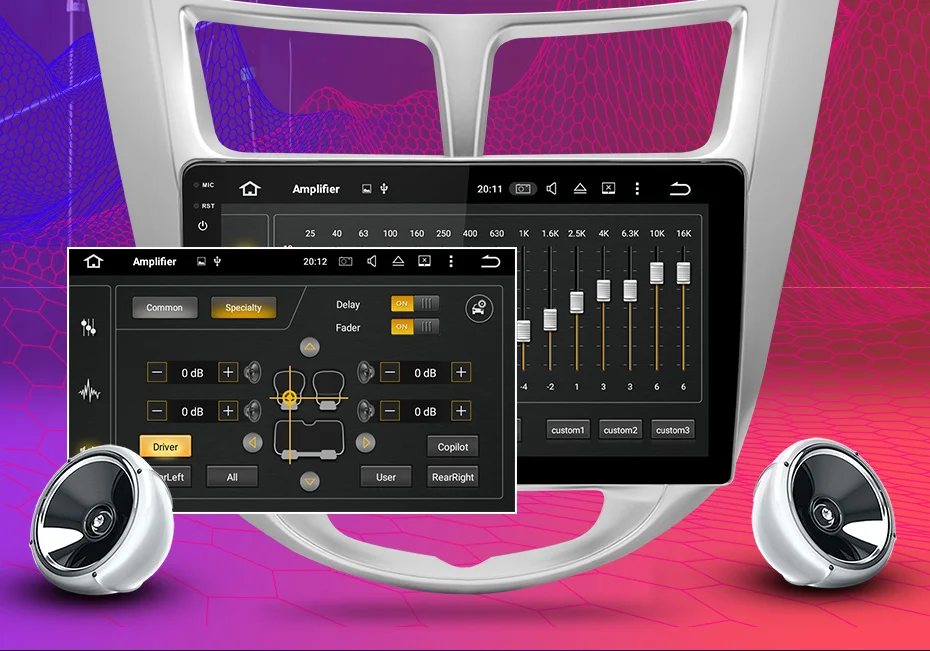
Task: Move balance point down with down arrow
Action: pyautogui.click(x=310, y=481)
